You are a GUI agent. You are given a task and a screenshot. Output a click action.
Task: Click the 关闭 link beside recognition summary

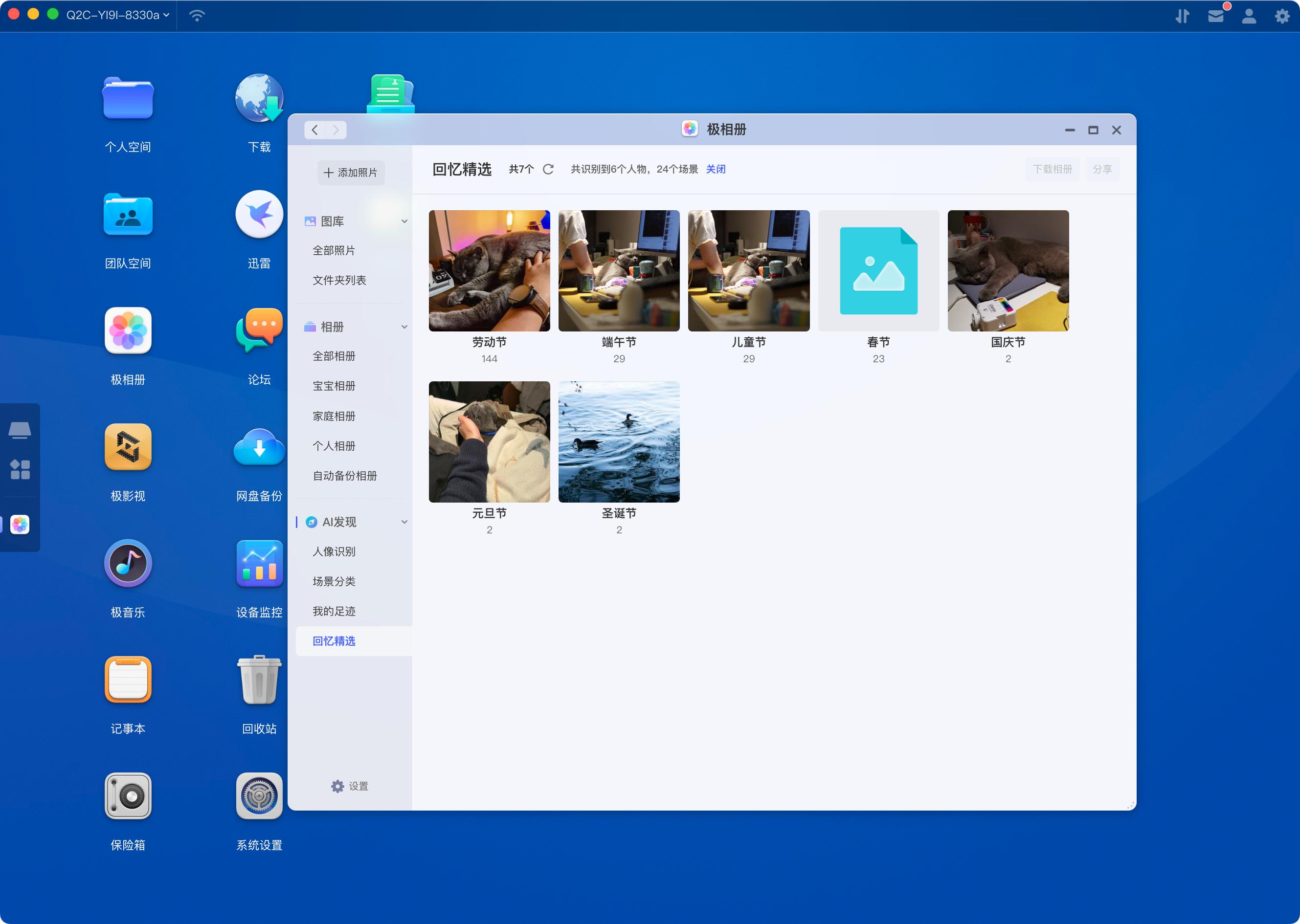click(716, 169)
